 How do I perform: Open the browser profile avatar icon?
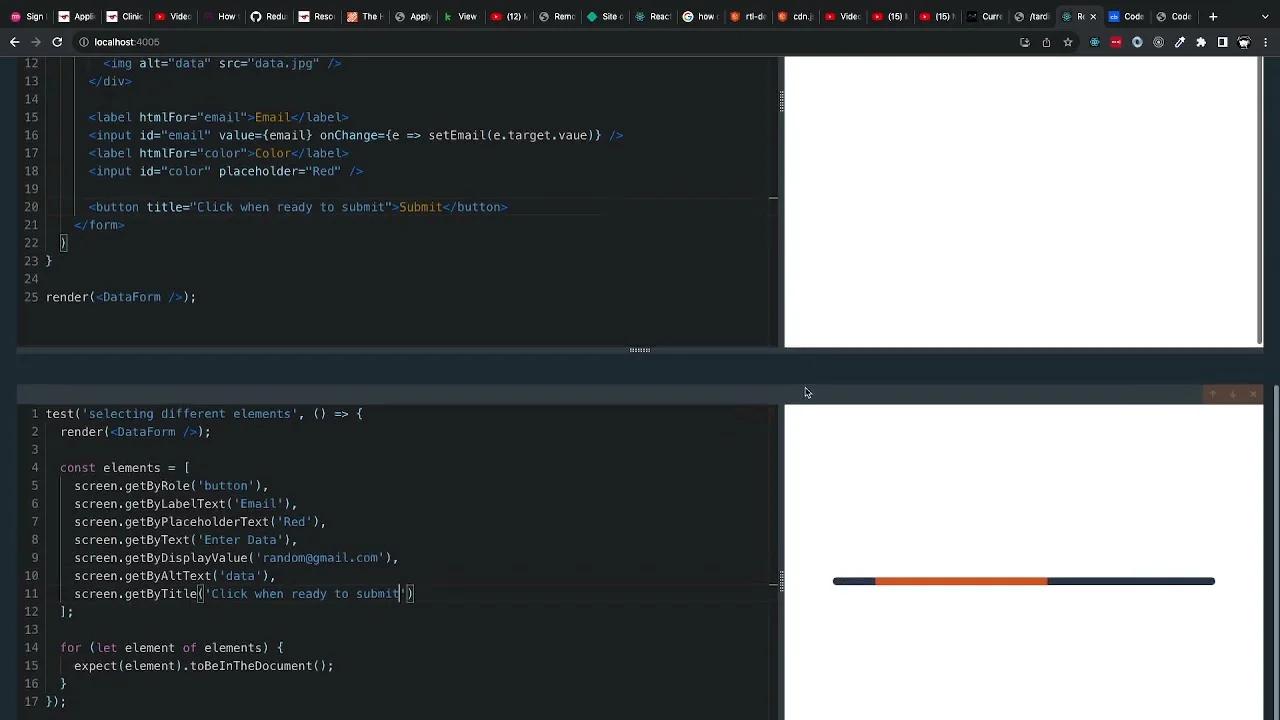point(1243,42)
